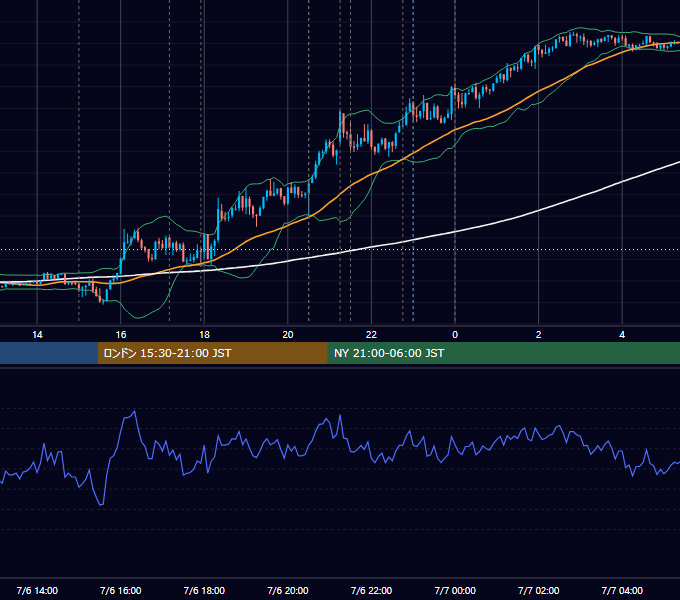This screenshot has height=600, width=680.
Task: Click the 7/6 22:00 date label
Action: point(371,590)
